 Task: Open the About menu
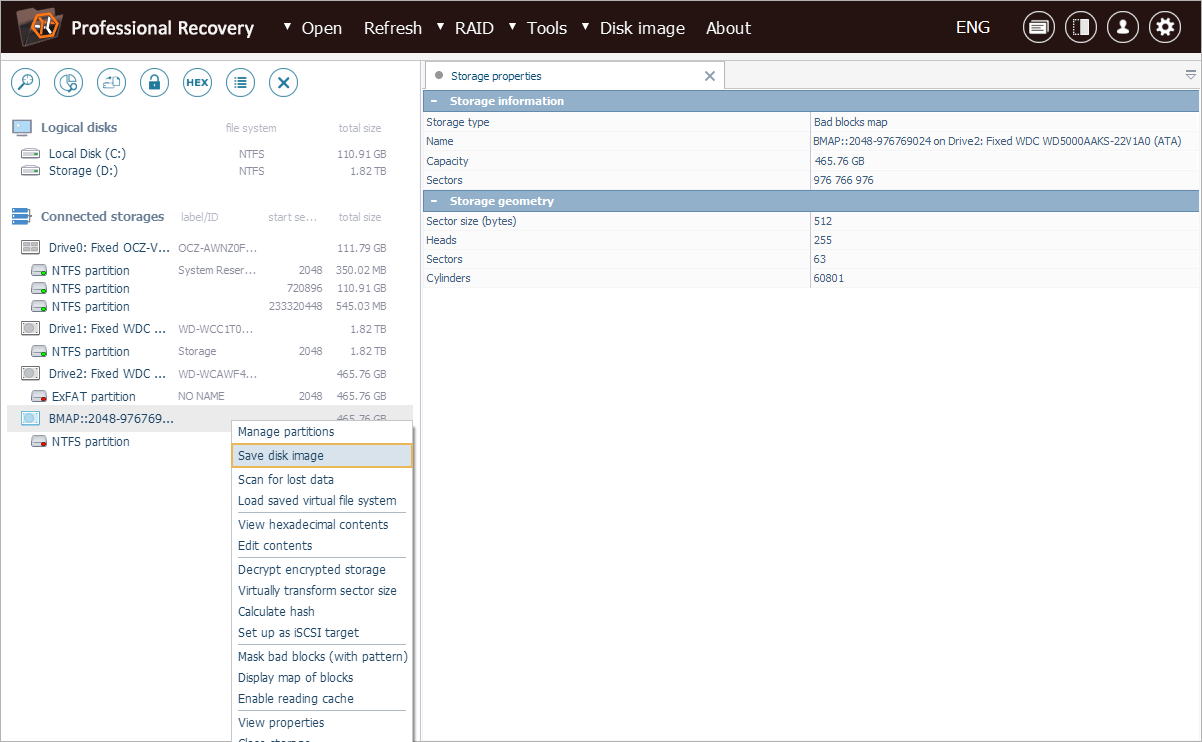pyautogui.click(x=728, y=28)
